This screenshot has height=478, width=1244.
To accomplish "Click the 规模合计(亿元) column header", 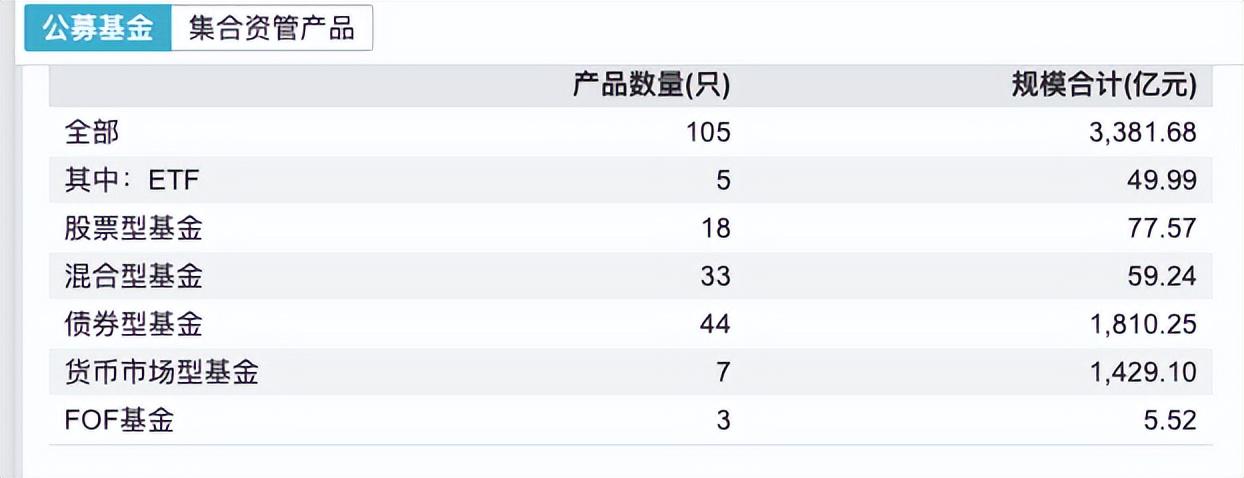I will click(1104, 85).
